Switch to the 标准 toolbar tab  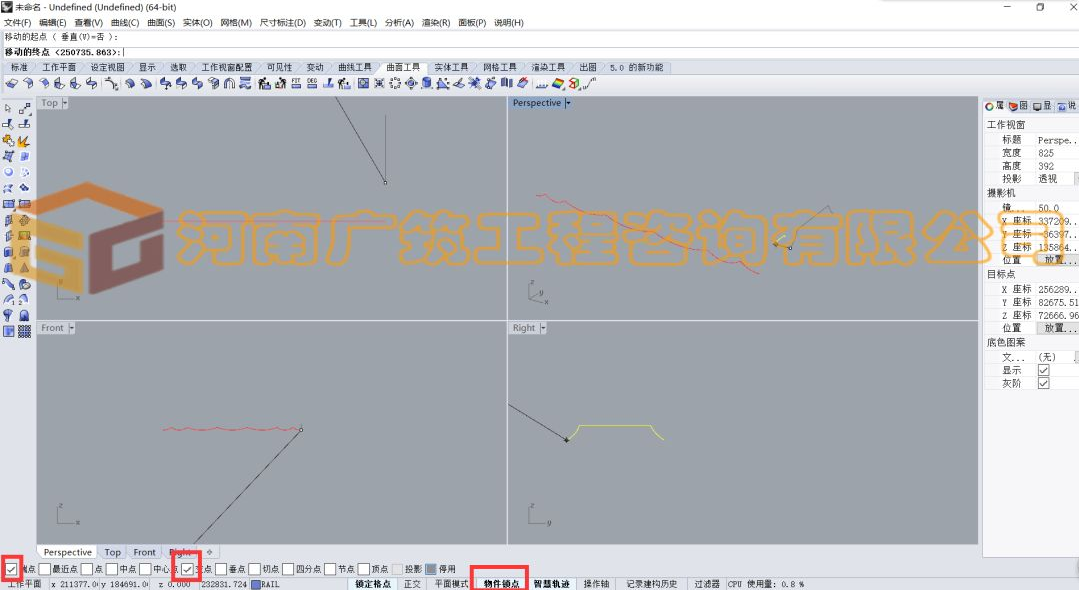(x=19, y=67)
